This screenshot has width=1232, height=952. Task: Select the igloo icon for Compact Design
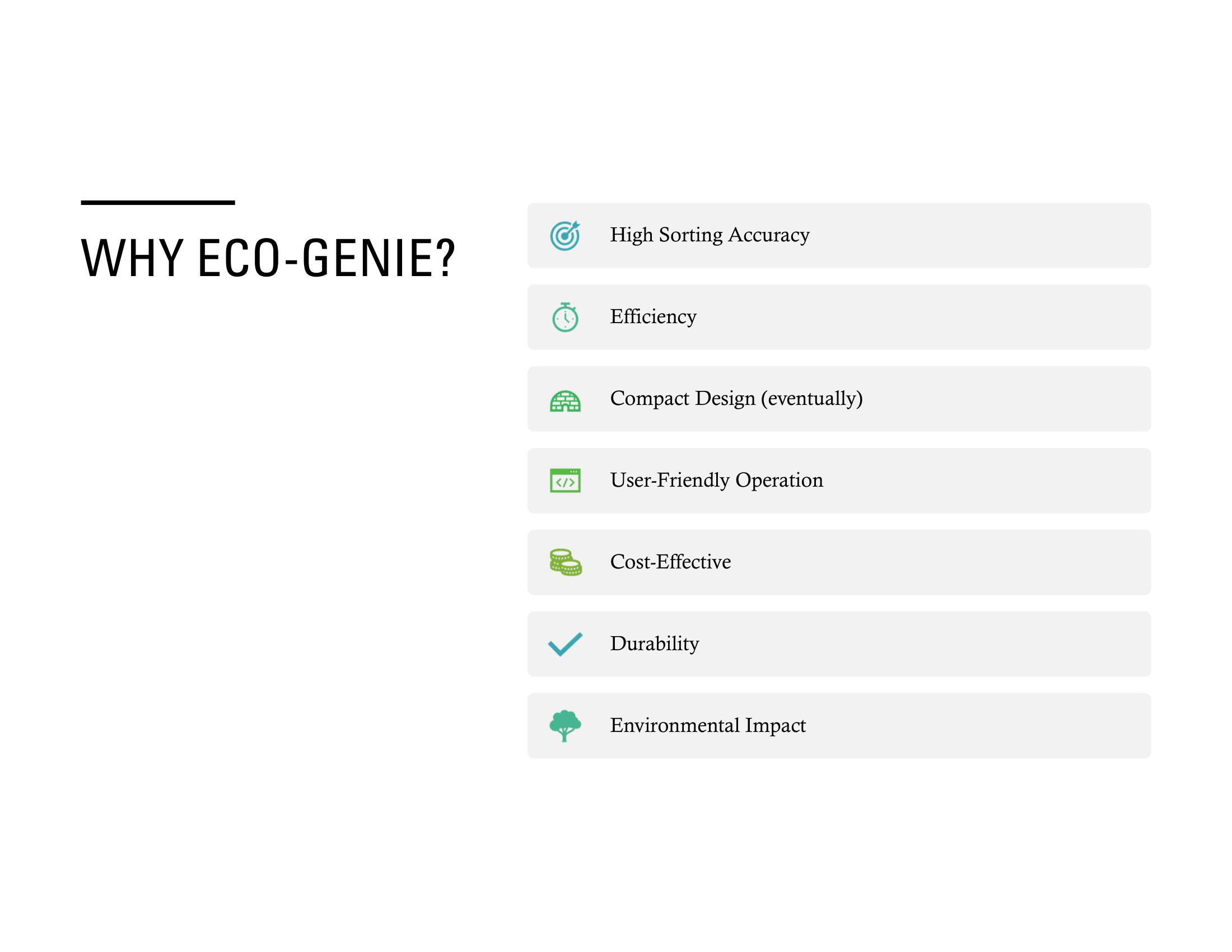[564, 401]
